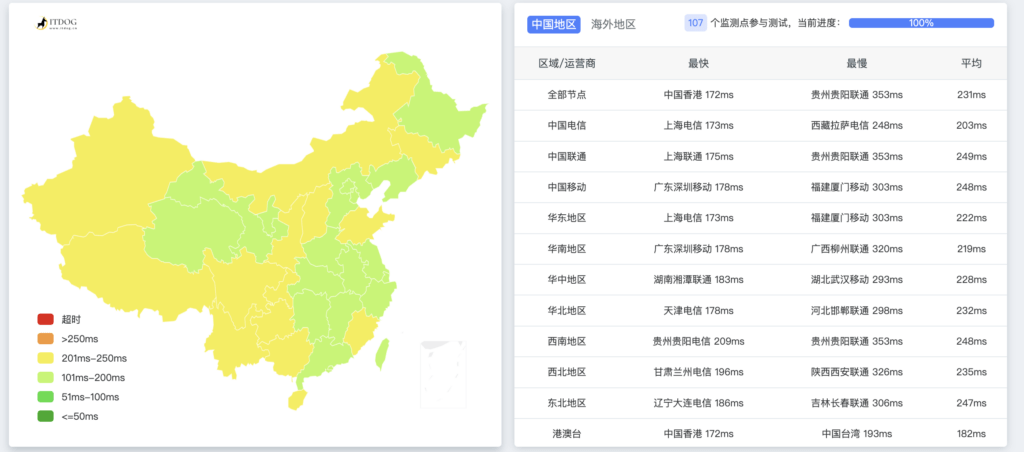This screenshot has height=452, width=1024.
Task: Click the 182ms average for 港澳台
Action: click(971, 434)
